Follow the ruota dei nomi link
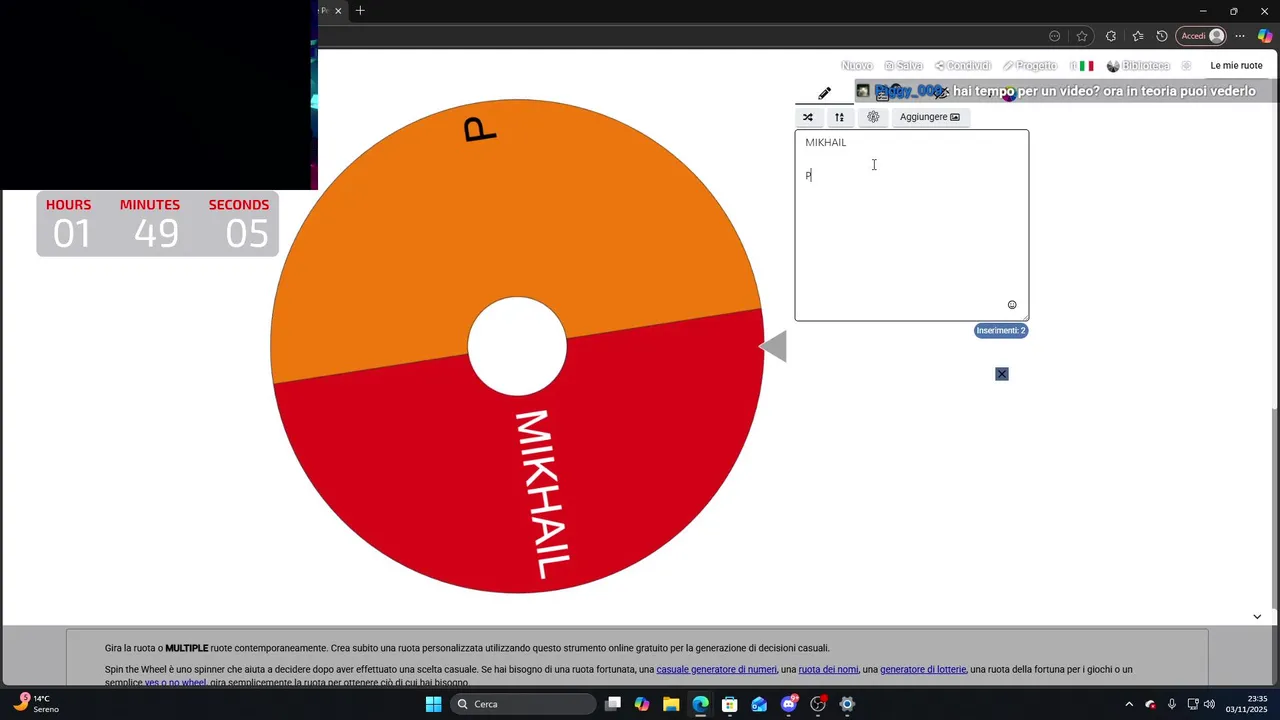The height and width of the screenshot is (720, 1280). coord(828,670)
